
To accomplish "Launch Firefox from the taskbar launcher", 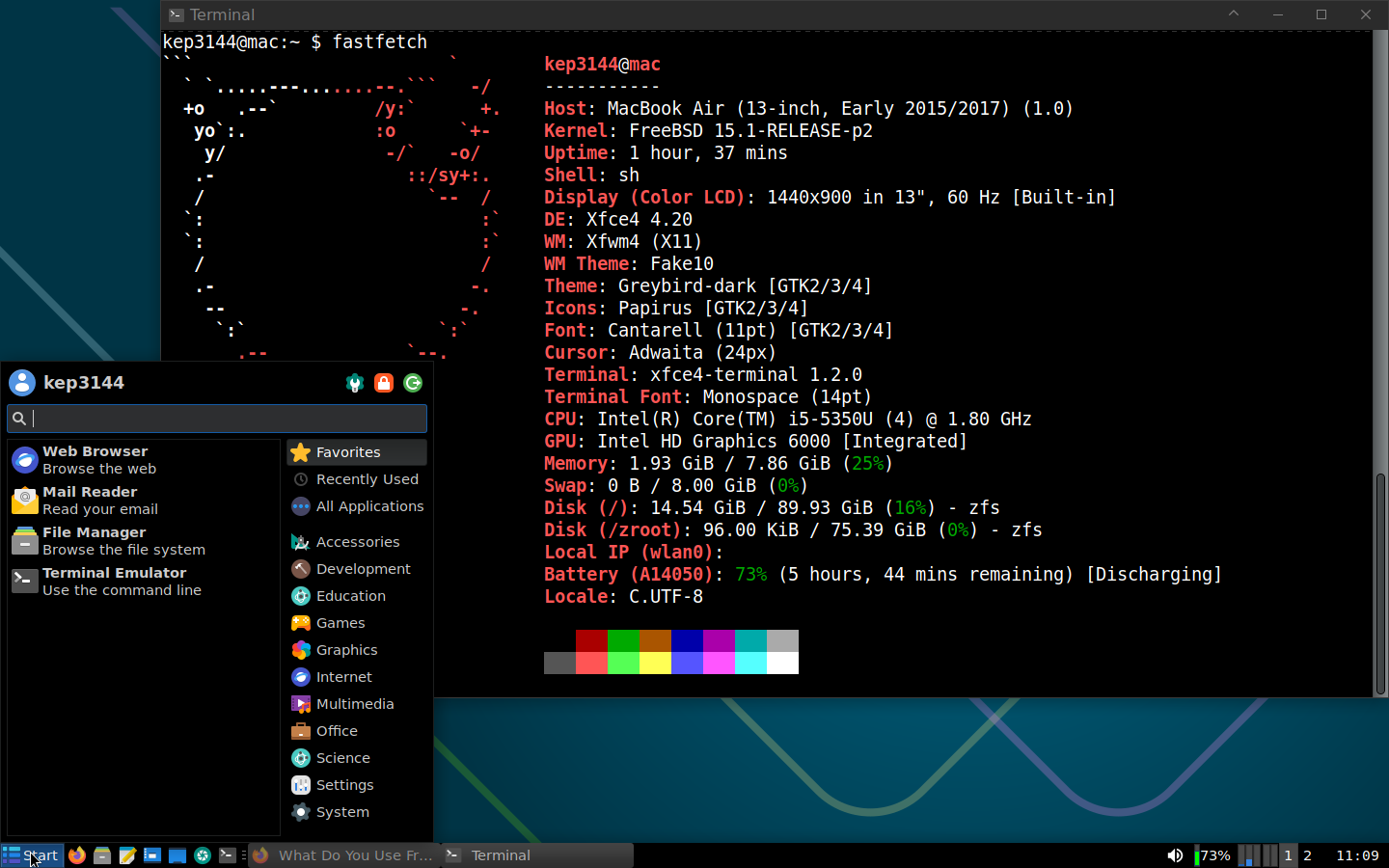I will (x=77, y=855).
